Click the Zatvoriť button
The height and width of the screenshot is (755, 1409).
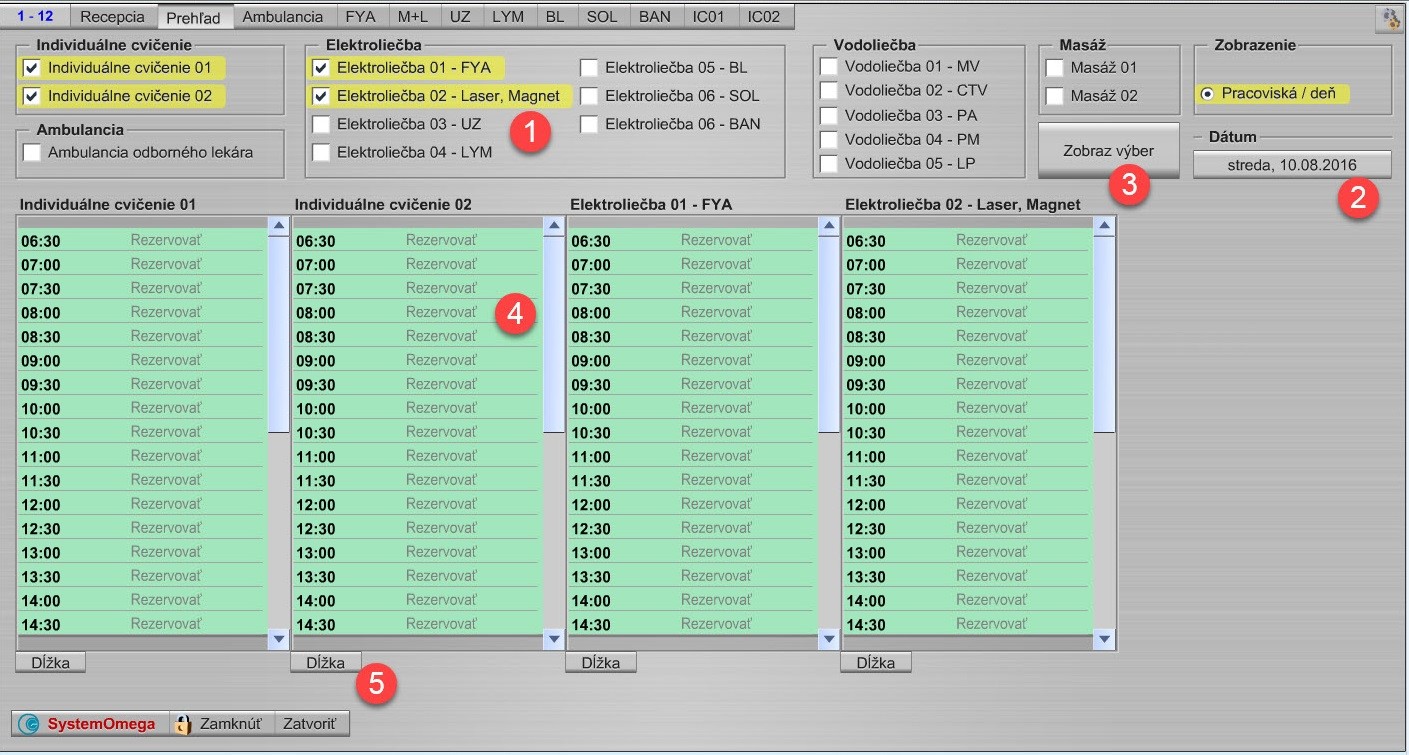click(311, 724)
